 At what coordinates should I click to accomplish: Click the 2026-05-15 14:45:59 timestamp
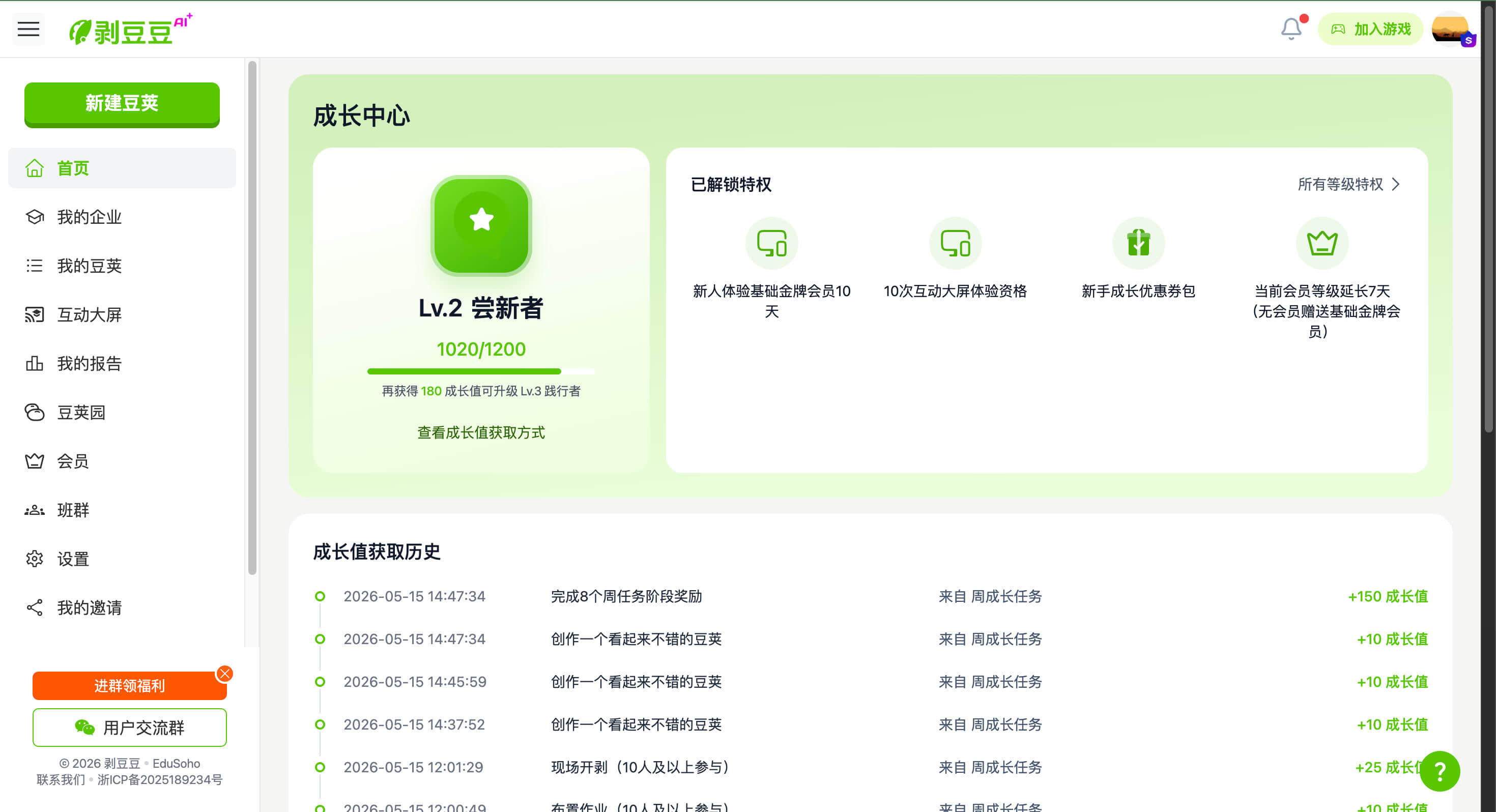pos(415,681)
